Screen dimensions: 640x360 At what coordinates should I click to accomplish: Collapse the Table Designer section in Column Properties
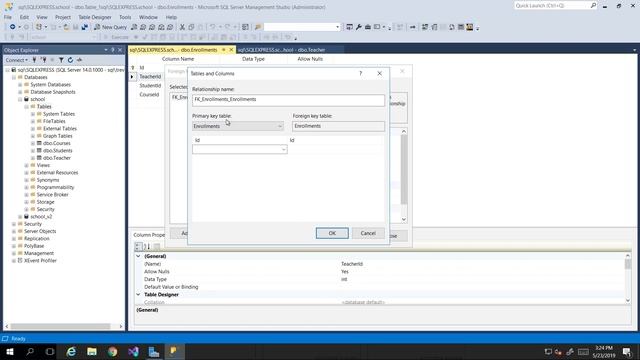pyautogui.click(x=138, y=295)
